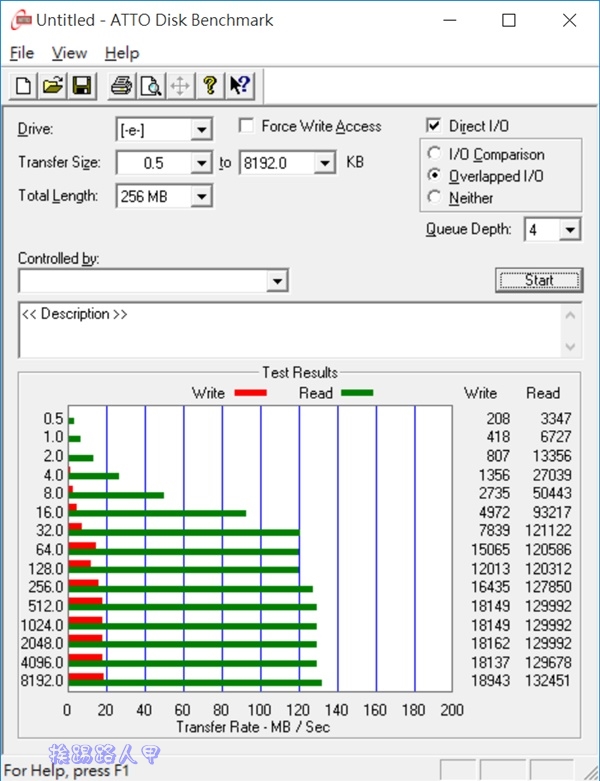
Task: Click the Transfer Size label
Action: (59, 162)
